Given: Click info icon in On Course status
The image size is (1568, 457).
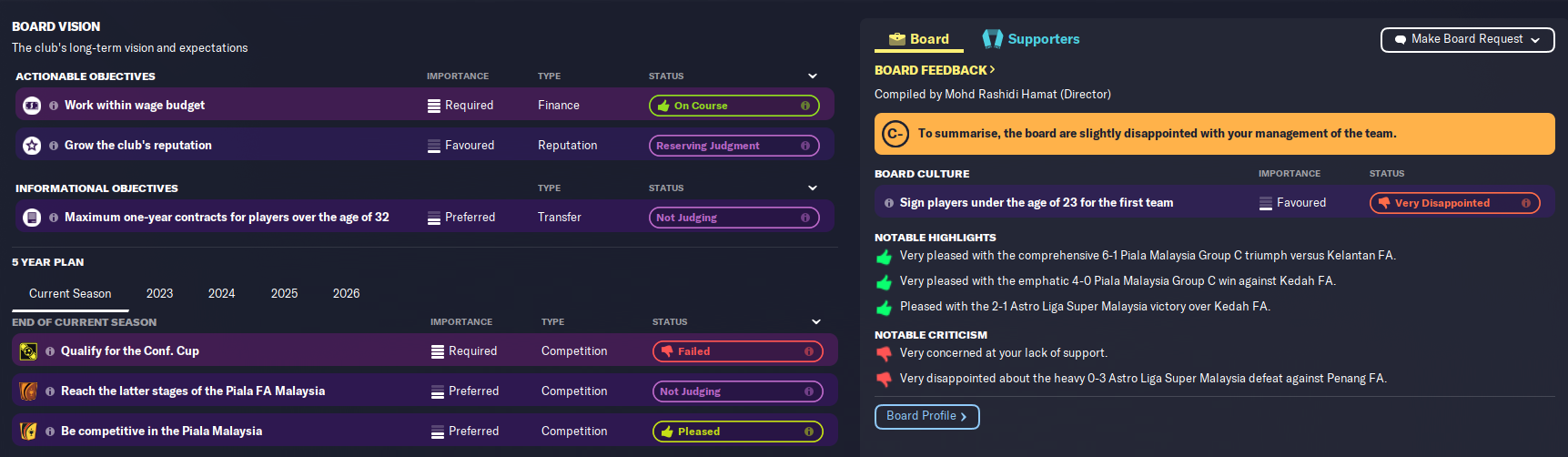Looking at the screenshot, I should click(x=804, y=106).
